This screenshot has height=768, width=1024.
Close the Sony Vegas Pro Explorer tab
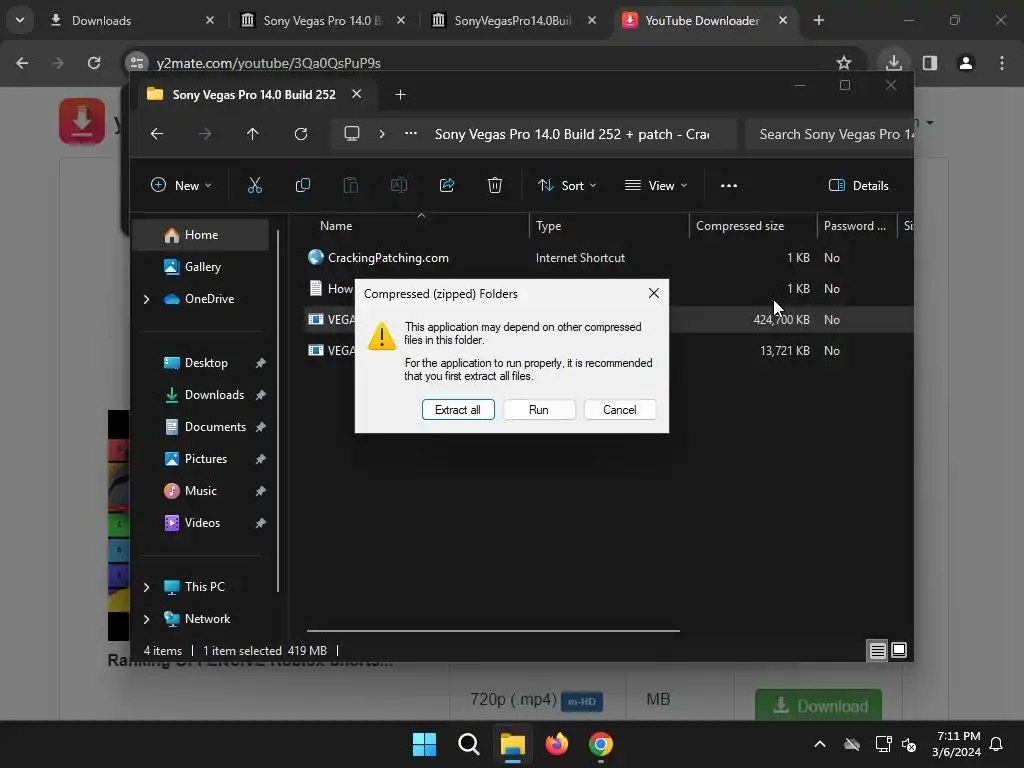click(357, 94)
